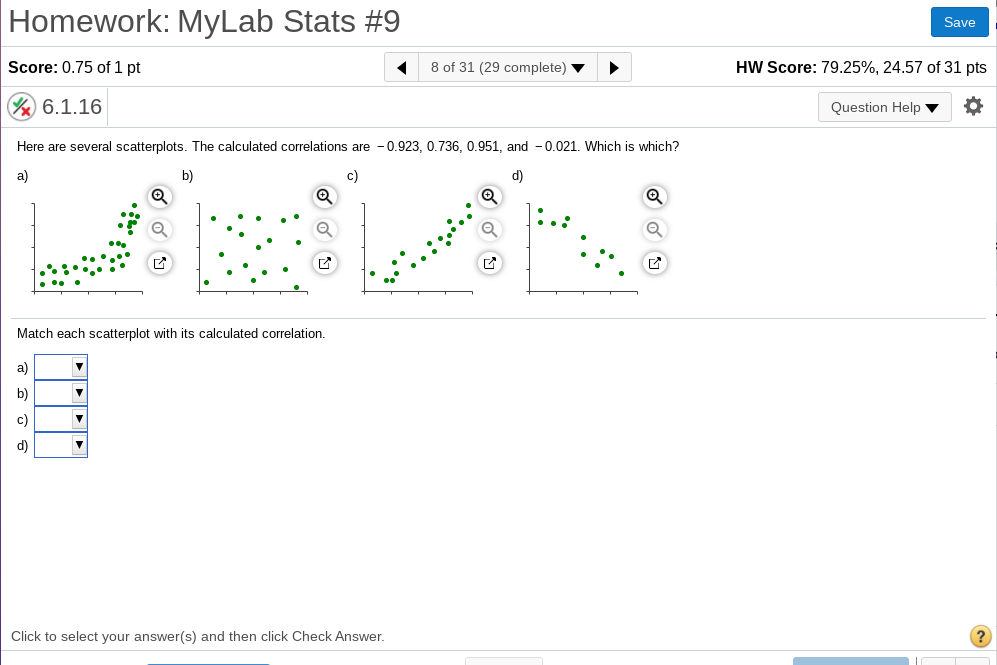Click the yellow help question mark
Viewport: 997px width, 665px height.
coord(980,636)
